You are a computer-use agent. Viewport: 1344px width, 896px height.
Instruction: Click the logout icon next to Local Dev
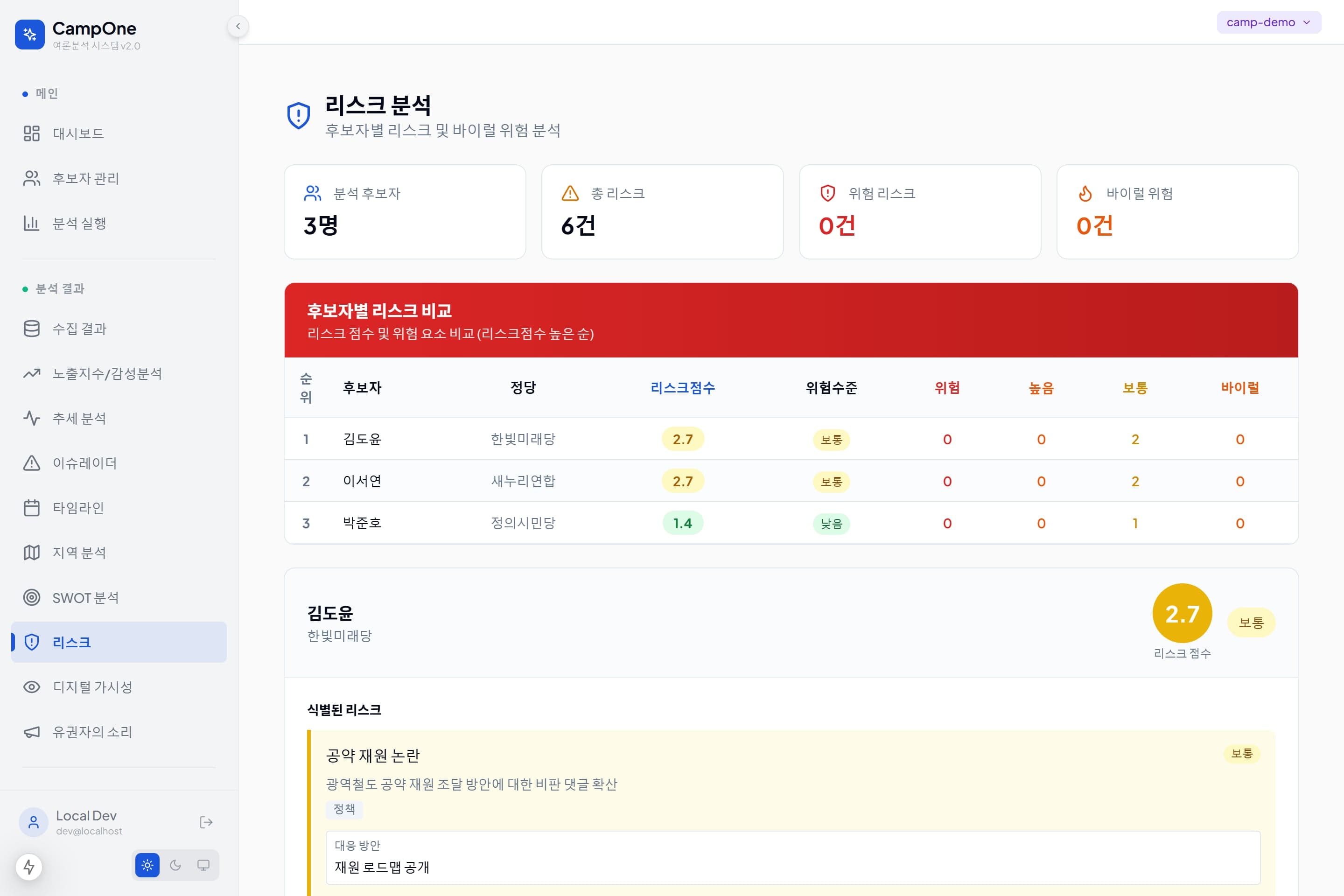pos(206,822)
